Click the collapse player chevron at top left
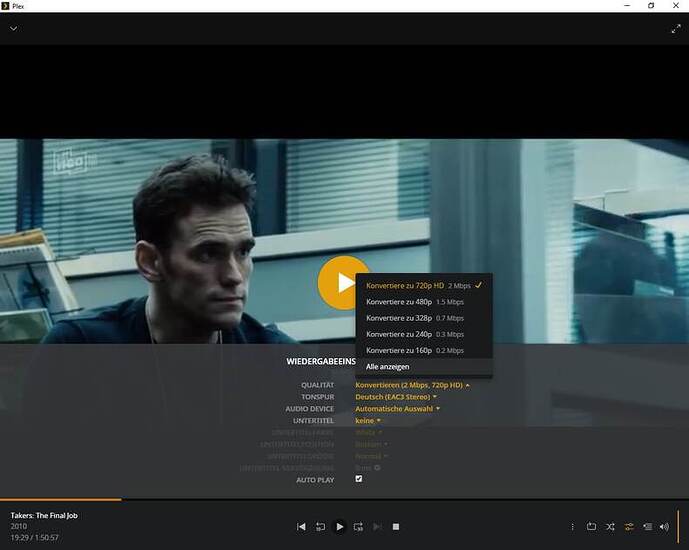689x550 pixels. coord(14,29)
